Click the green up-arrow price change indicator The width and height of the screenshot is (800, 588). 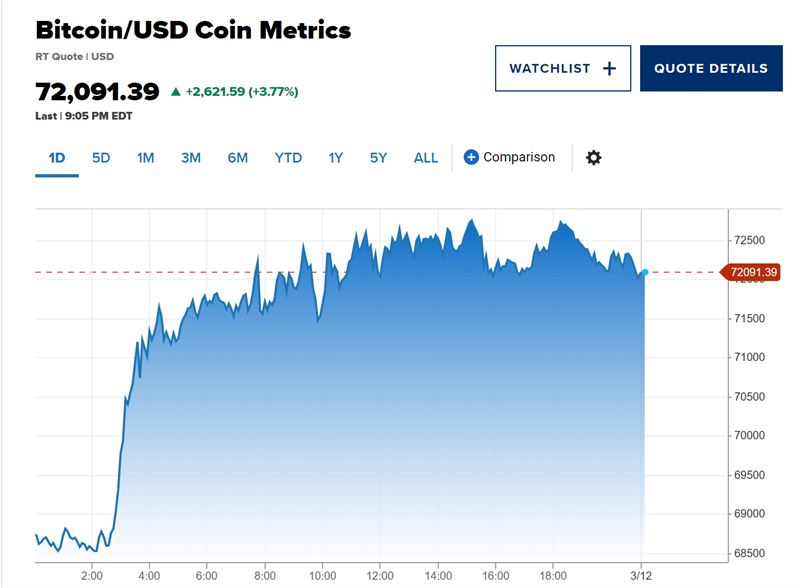[176, 92]
